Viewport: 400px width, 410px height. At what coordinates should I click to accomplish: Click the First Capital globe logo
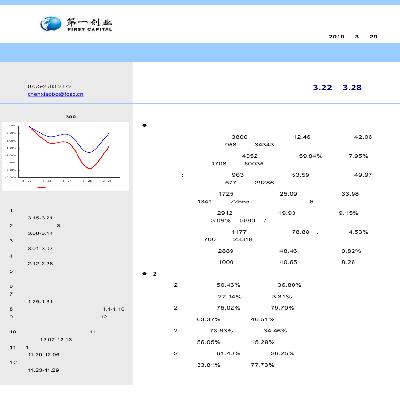pos(51,24)
